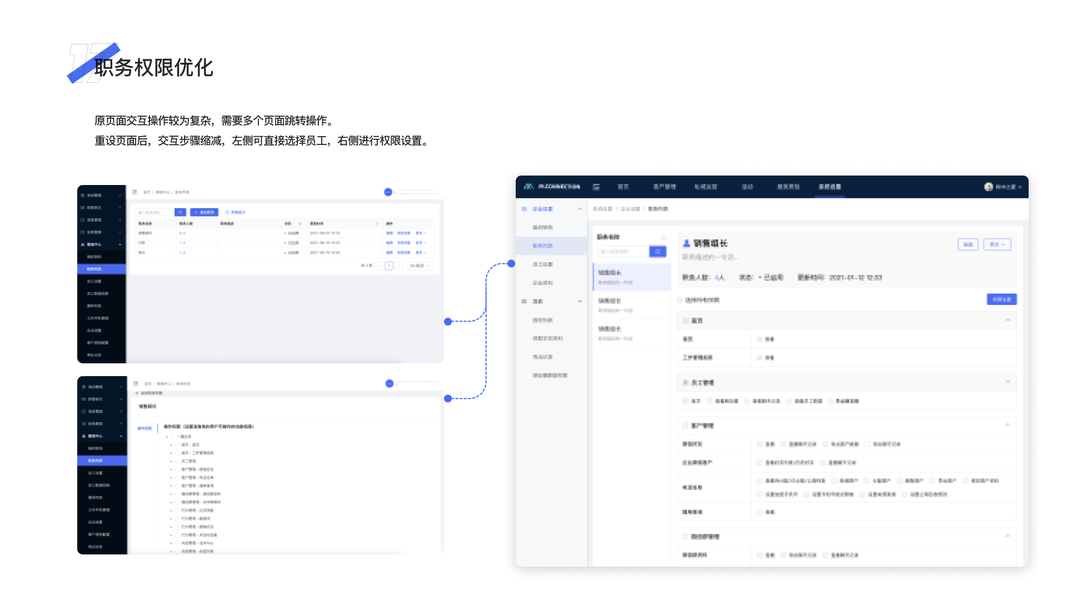1067x600 pixels.
Task: Select 企业资料 in the light sidebar
Action: [x=542, y=282]
